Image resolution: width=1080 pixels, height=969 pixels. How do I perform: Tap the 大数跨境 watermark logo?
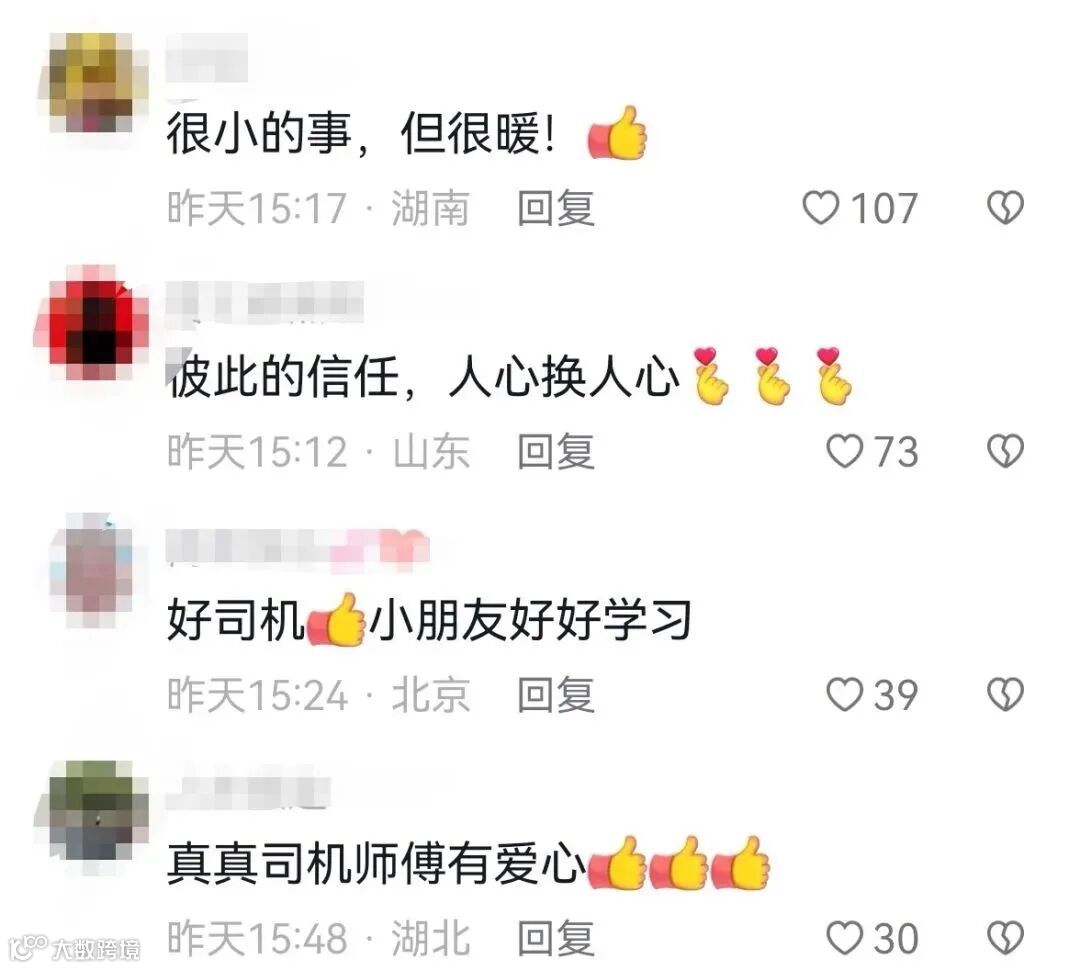[74, 948]
